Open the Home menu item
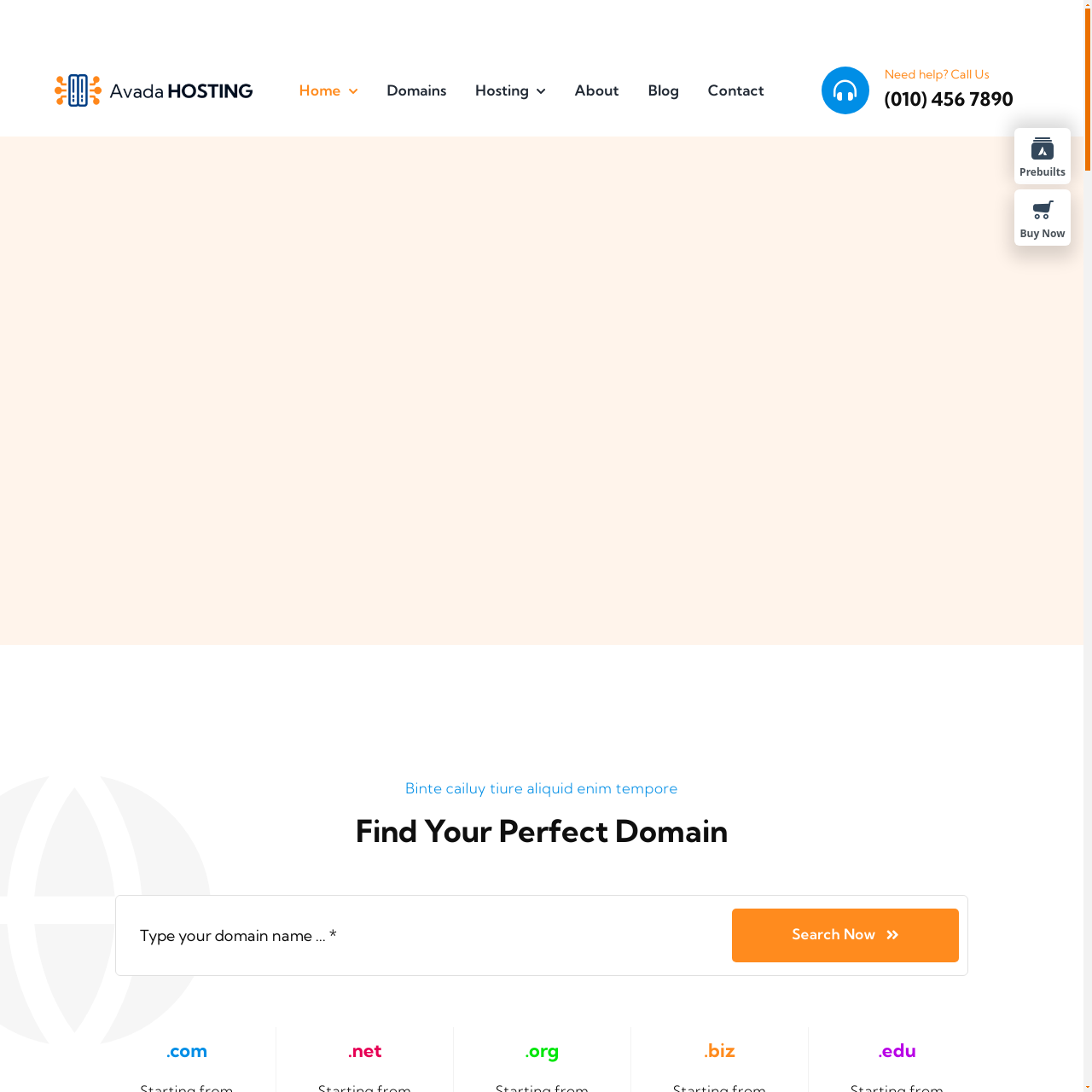 point(319,90)
